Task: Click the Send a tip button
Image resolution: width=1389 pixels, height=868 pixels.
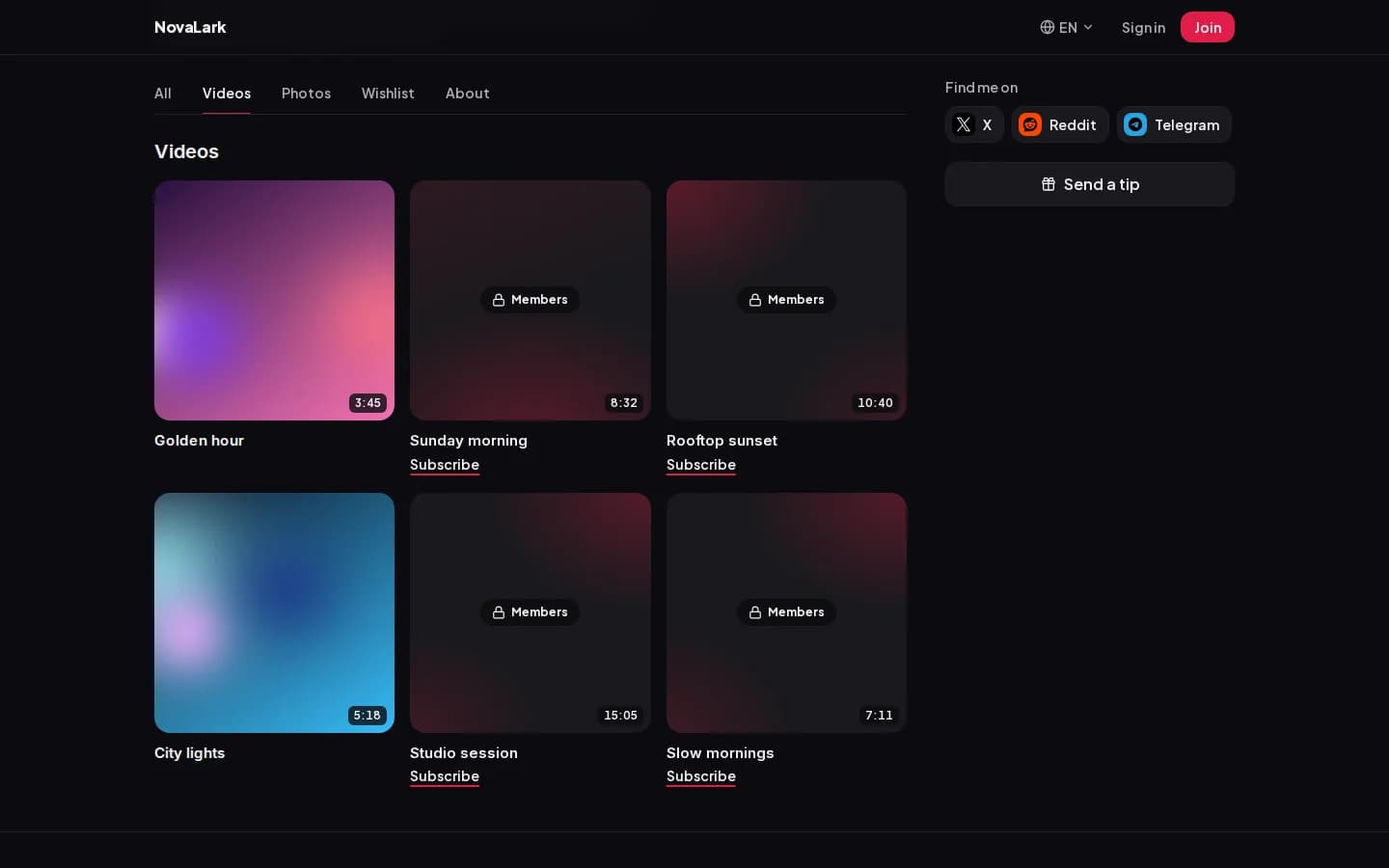Action: tap(1090, 184)
